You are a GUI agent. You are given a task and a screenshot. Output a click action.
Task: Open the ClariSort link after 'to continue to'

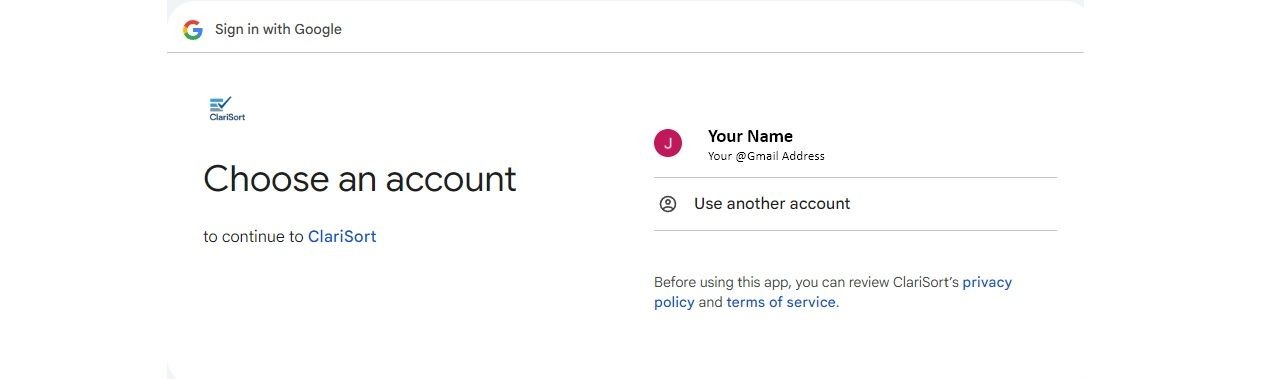point(342,237)
